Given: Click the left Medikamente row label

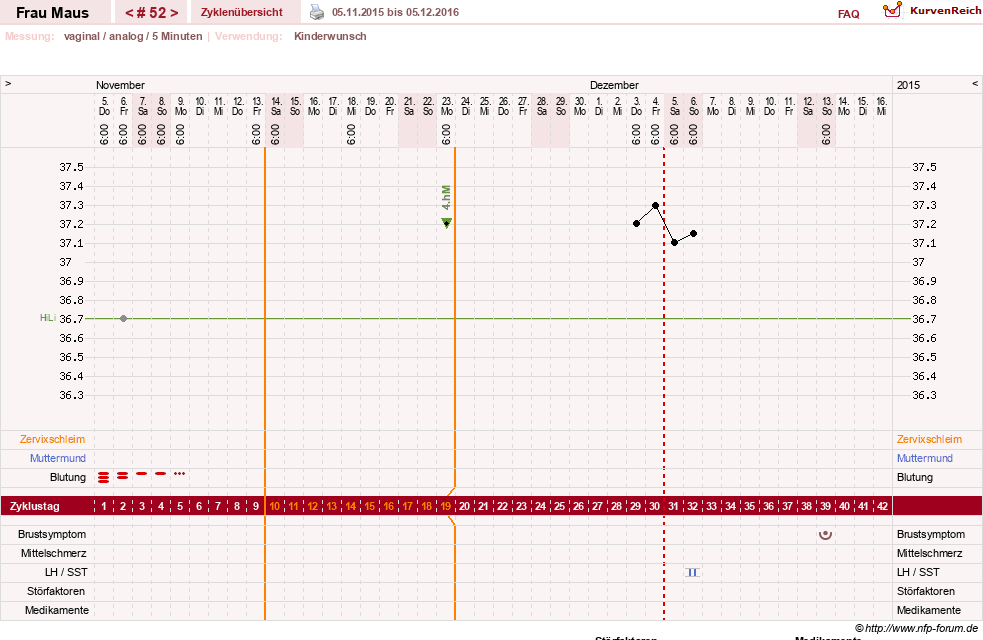Looking at the screenshot, I should click(x=57, y=610).
